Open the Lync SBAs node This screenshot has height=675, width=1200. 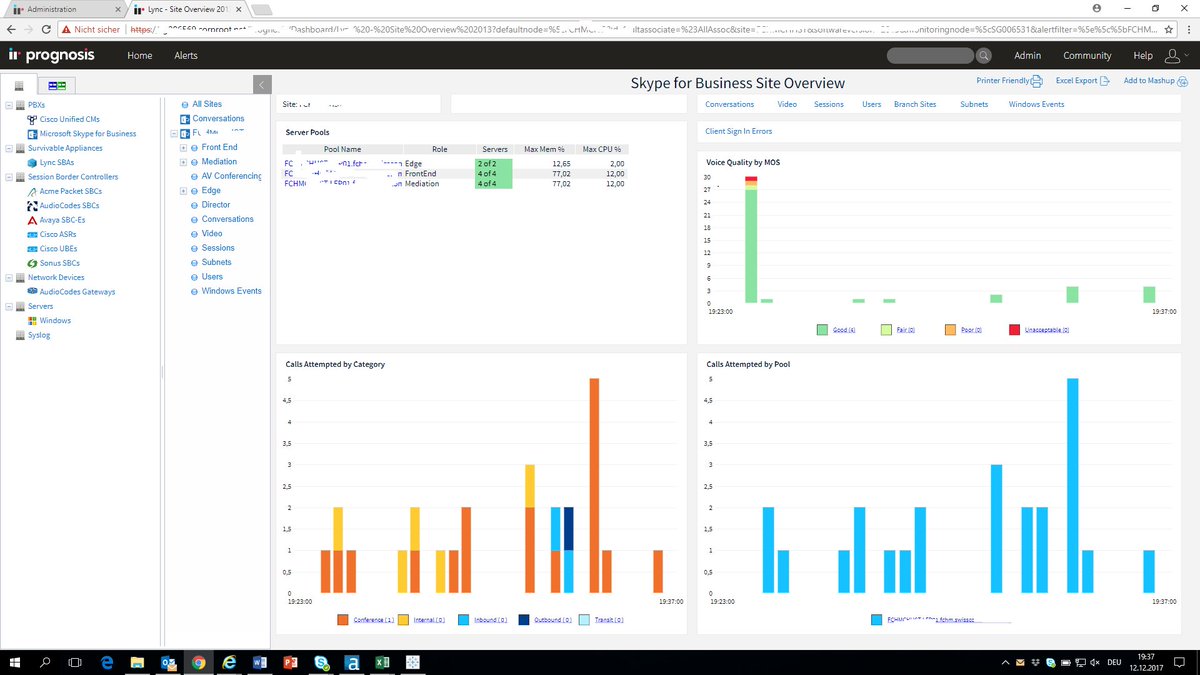[x=57, y=162]
